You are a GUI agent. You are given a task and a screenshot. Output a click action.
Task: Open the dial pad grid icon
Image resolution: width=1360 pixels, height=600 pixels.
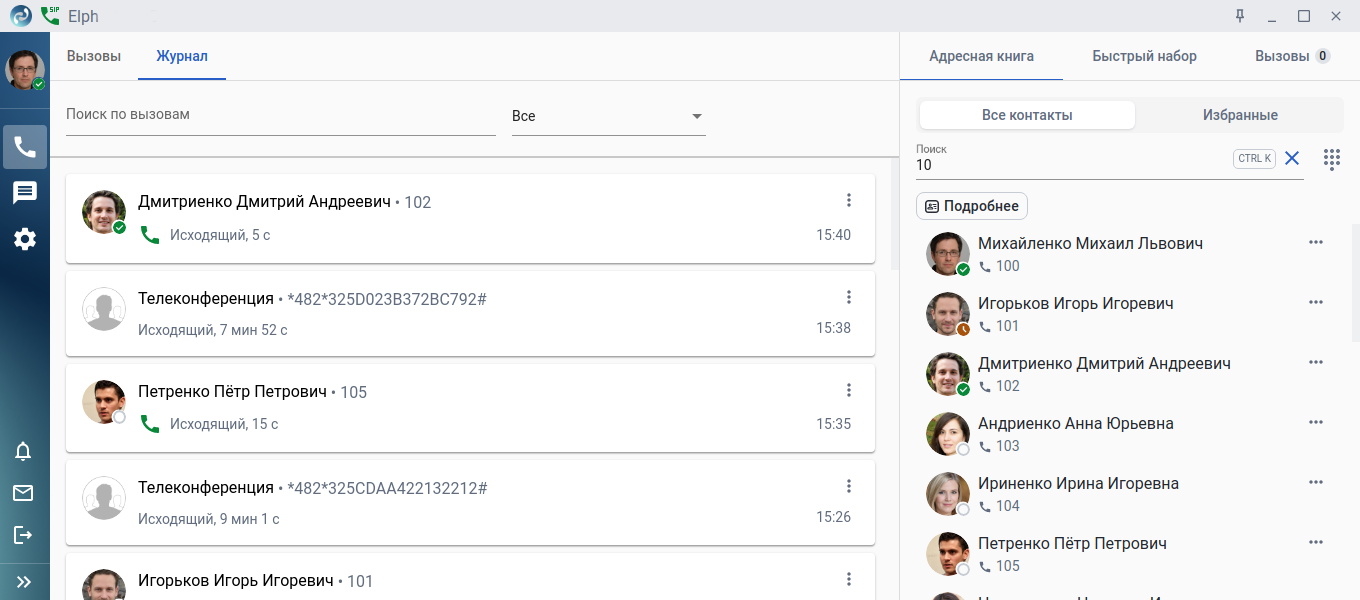(x=1331, y=159)
